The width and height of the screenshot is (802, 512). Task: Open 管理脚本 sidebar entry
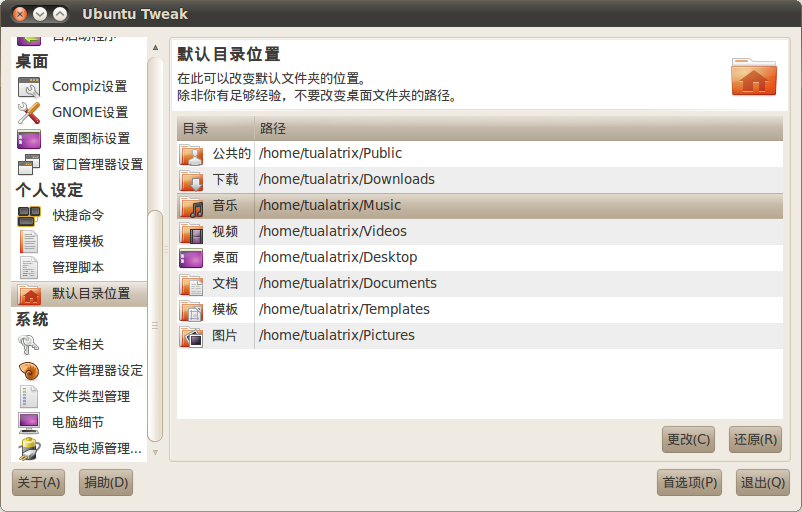tap(78, 268)
